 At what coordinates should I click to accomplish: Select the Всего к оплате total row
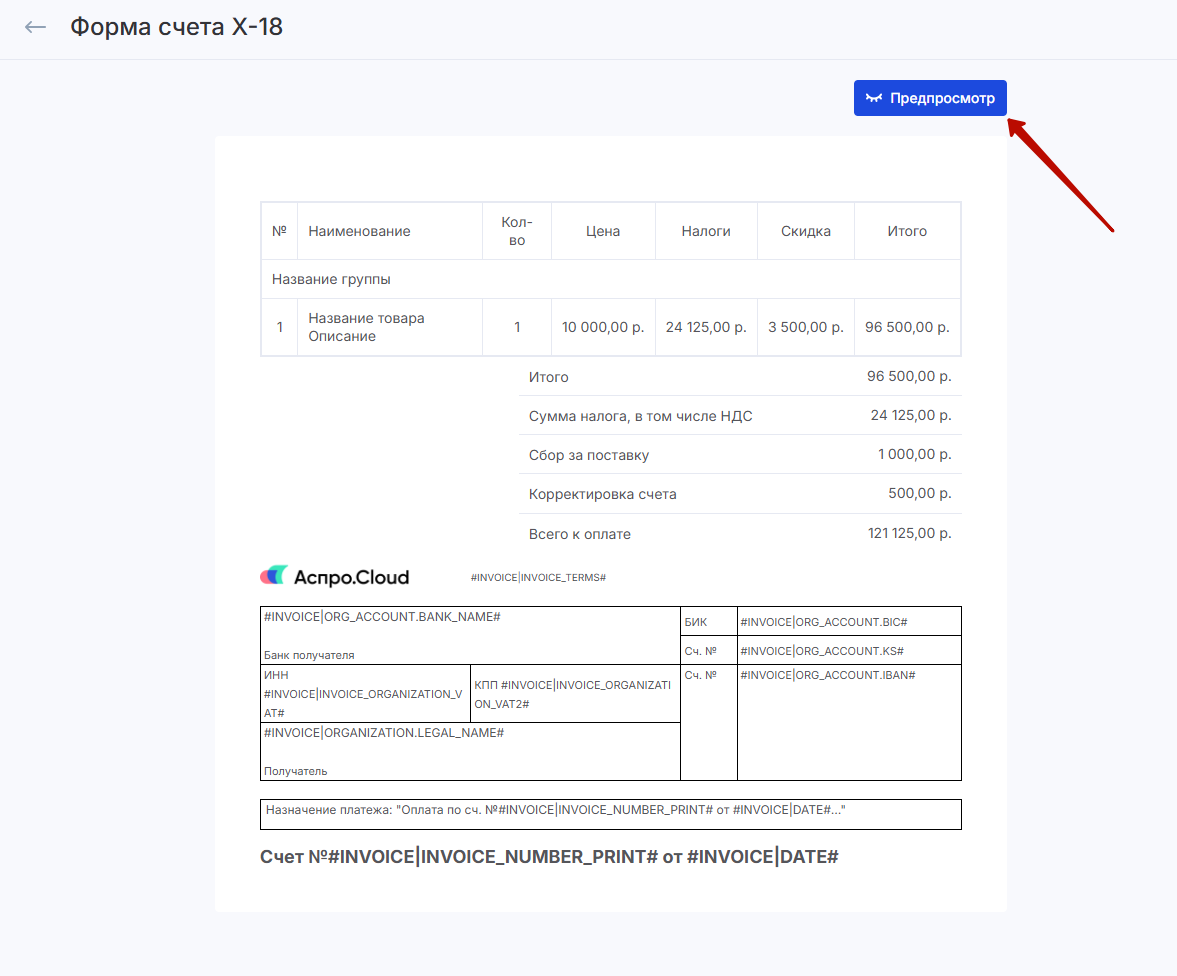click(x=739, y=534)
